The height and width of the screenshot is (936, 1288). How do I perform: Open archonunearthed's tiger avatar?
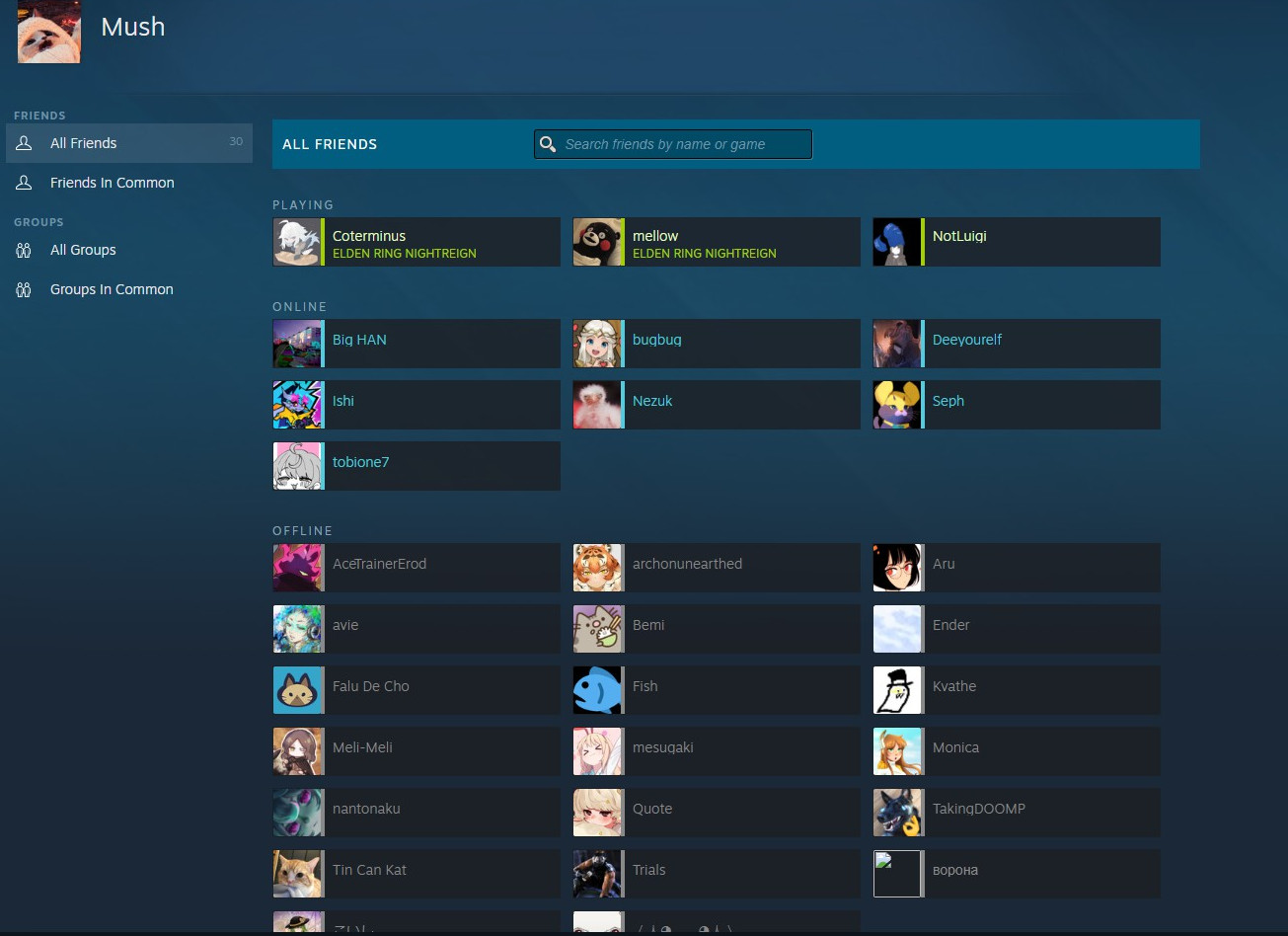click(597, 568)
